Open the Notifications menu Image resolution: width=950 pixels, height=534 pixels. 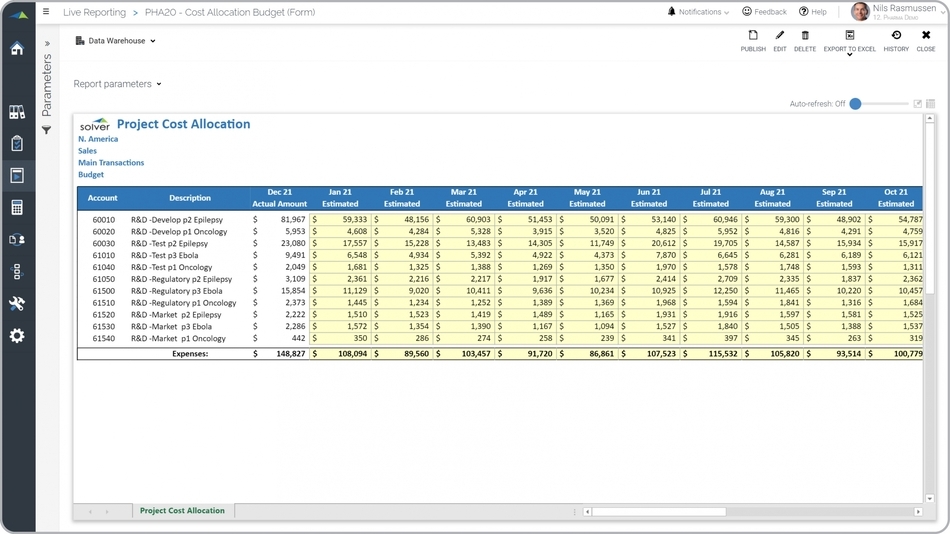[698, 12]
